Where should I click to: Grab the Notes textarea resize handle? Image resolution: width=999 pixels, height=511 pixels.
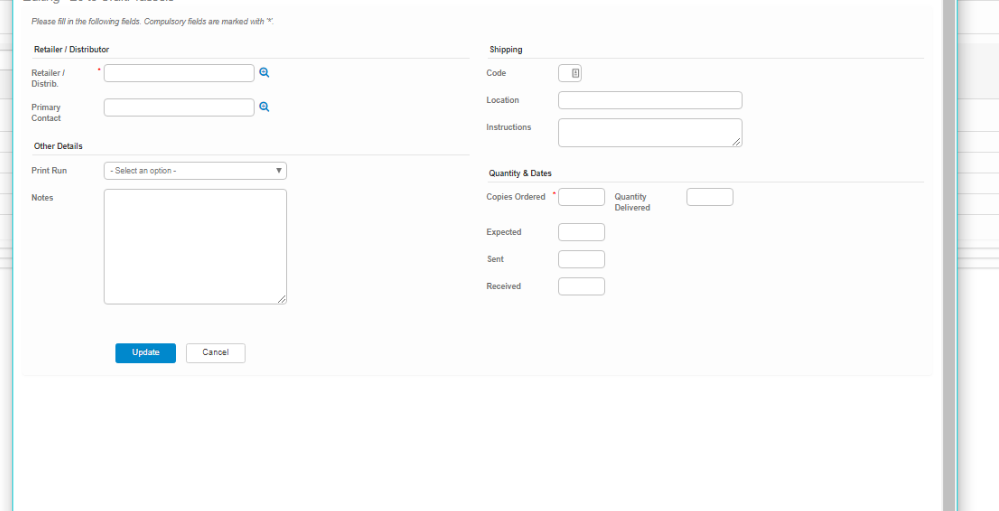tap(282, 299)
